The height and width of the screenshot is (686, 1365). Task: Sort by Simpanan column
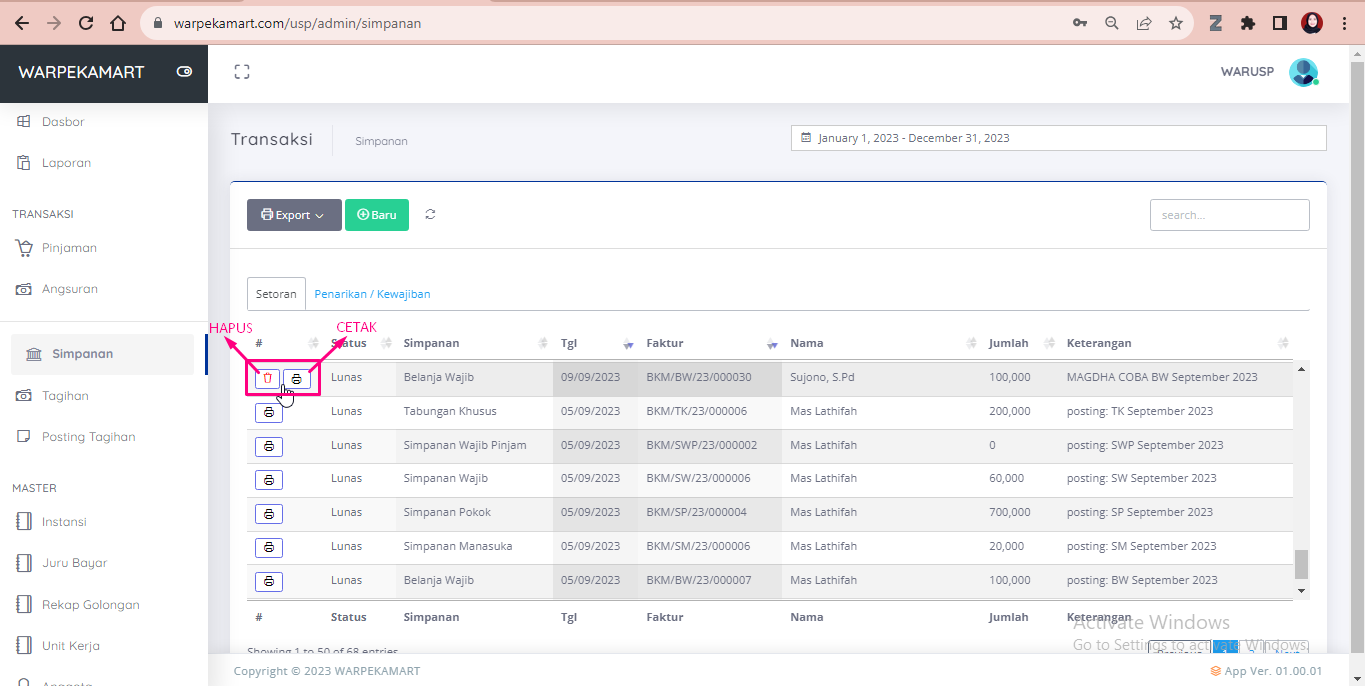tap(474, 343)
